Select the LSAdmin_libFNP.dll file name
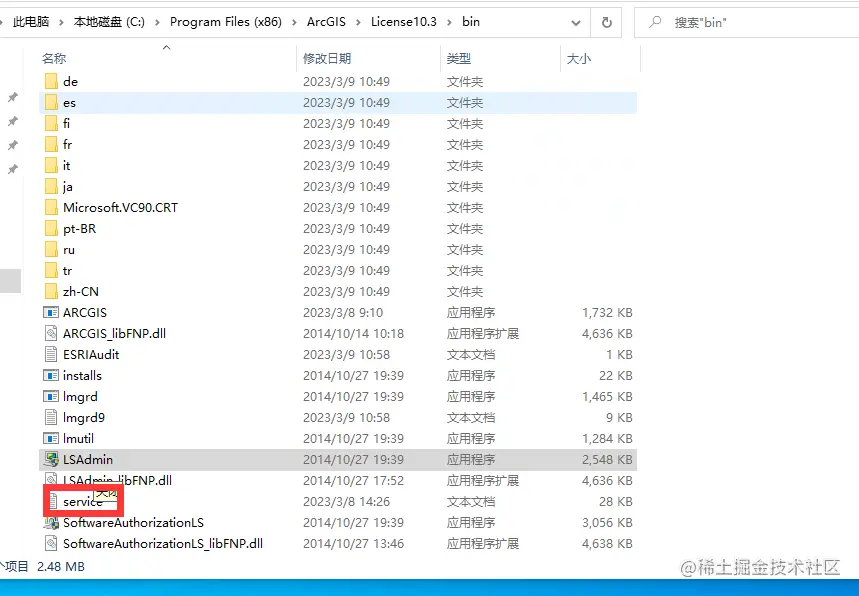This screenshot has height=596, width=859. pos(117,480)
